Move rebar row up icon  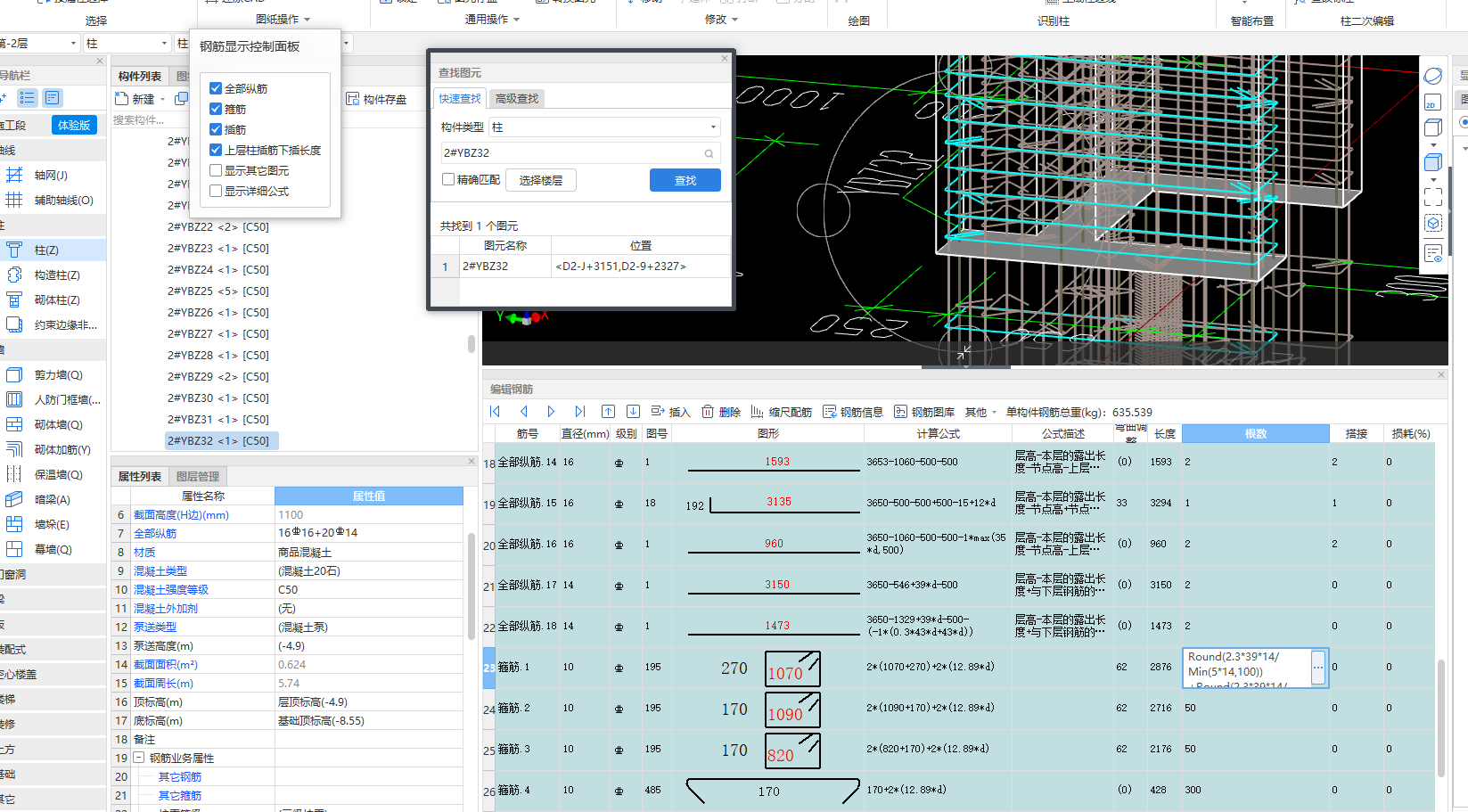[608, 412]
